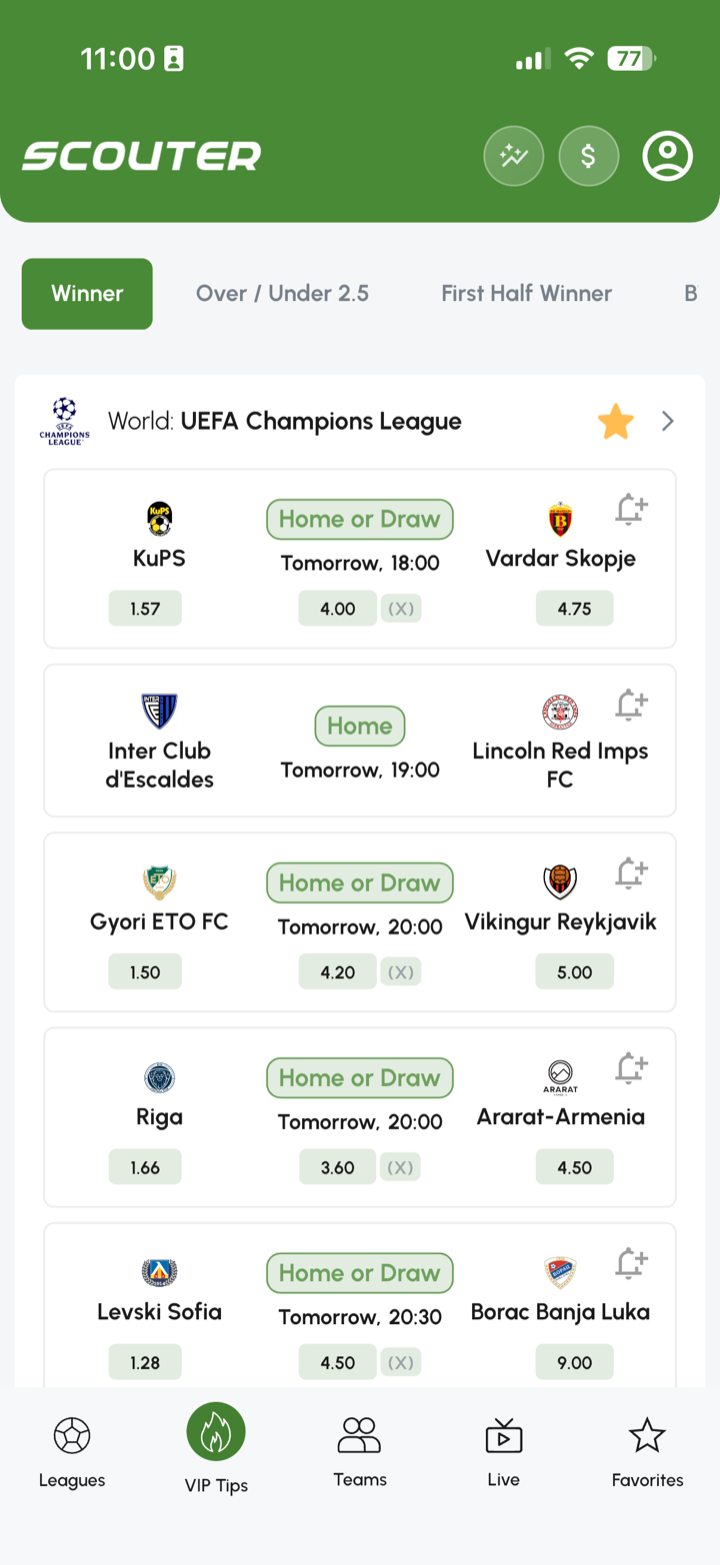This screenshot has height=1565, width=720.
Task: Select the 1.57 odds for KuPS
Action: pyautogui.click(x=145, y=608)
